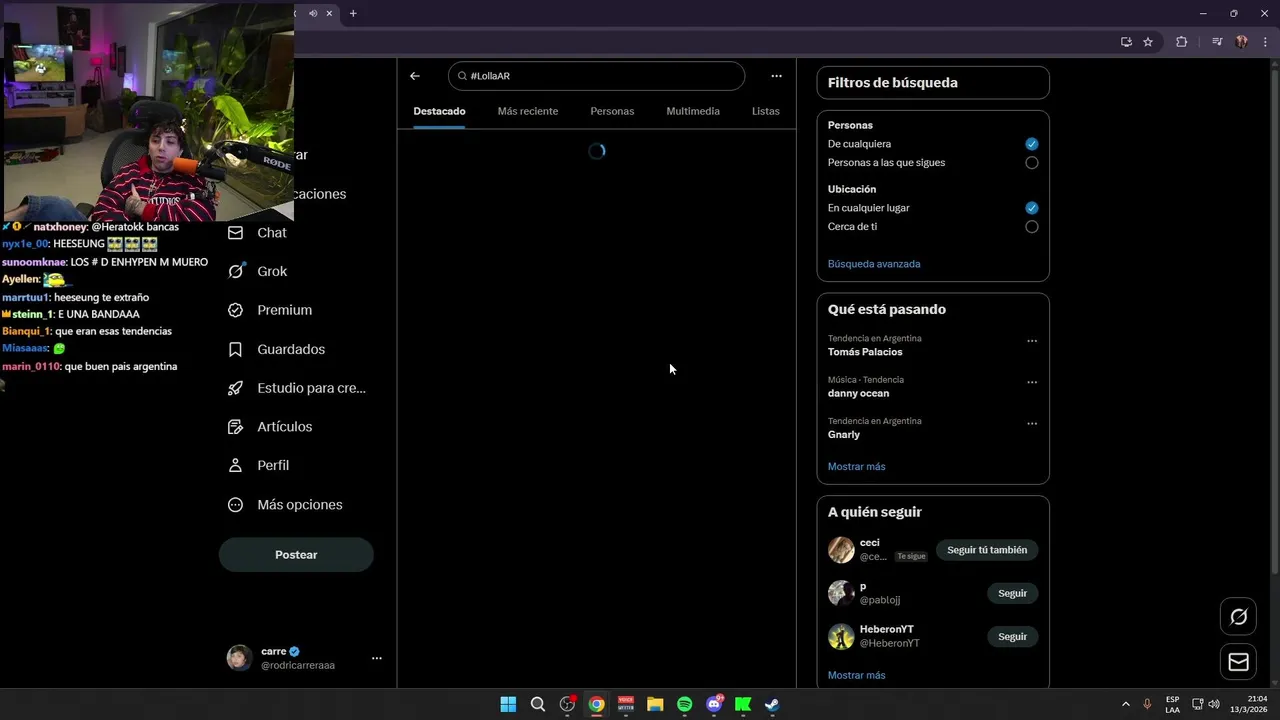Open Discord from the taskbar

click(714, 704)
